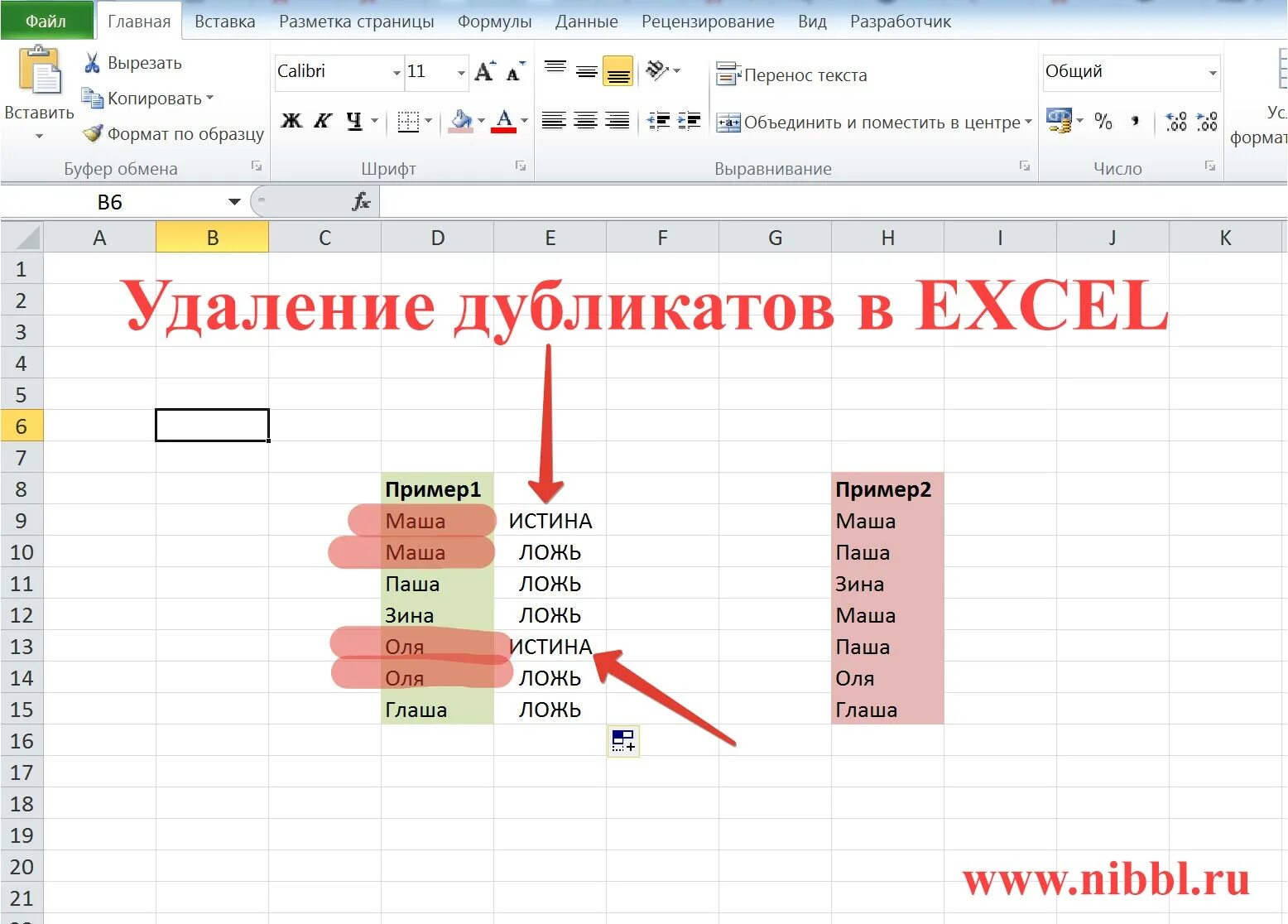Open the Number (Число) dialog launcher
1288x924 pixels.
coord(1210,166)
